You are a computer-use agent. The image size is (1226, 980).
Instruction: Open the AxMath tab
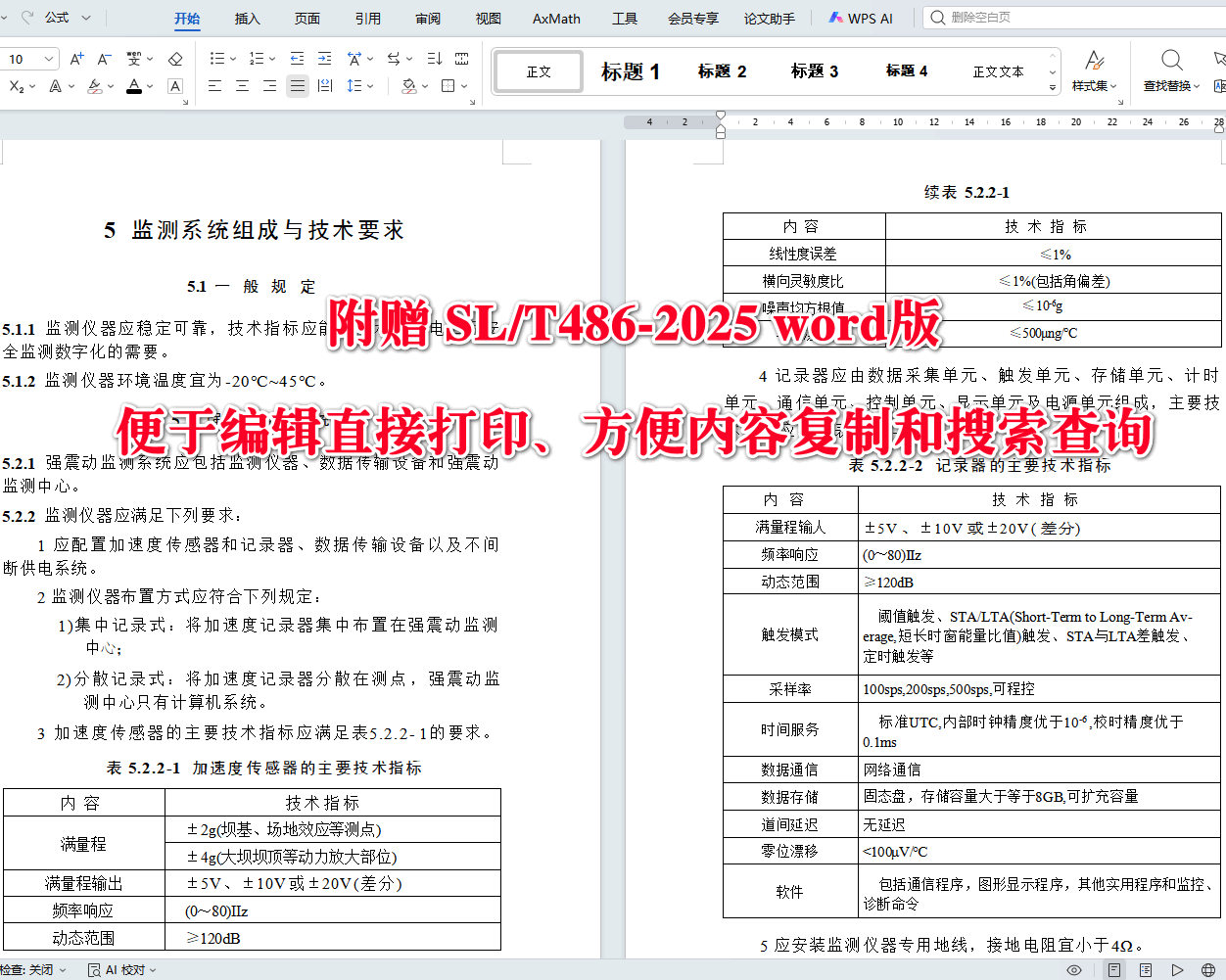(x=556, y=19)
